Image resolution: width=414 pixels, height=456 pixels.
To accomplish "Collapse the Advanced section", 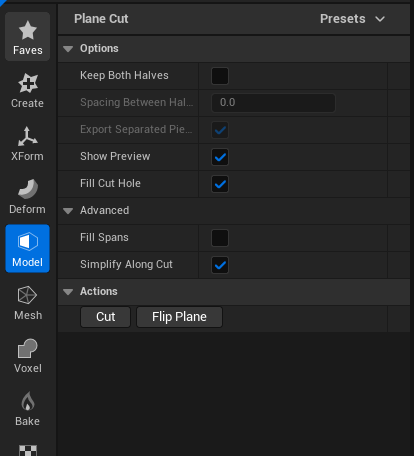I will [68, 211].
